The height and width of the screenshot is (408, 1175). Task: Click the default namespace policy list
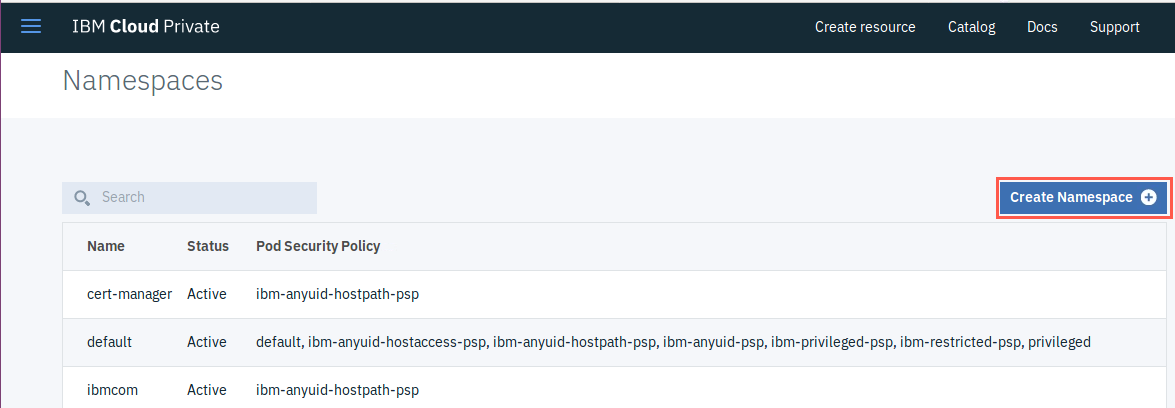click(673, 342)
